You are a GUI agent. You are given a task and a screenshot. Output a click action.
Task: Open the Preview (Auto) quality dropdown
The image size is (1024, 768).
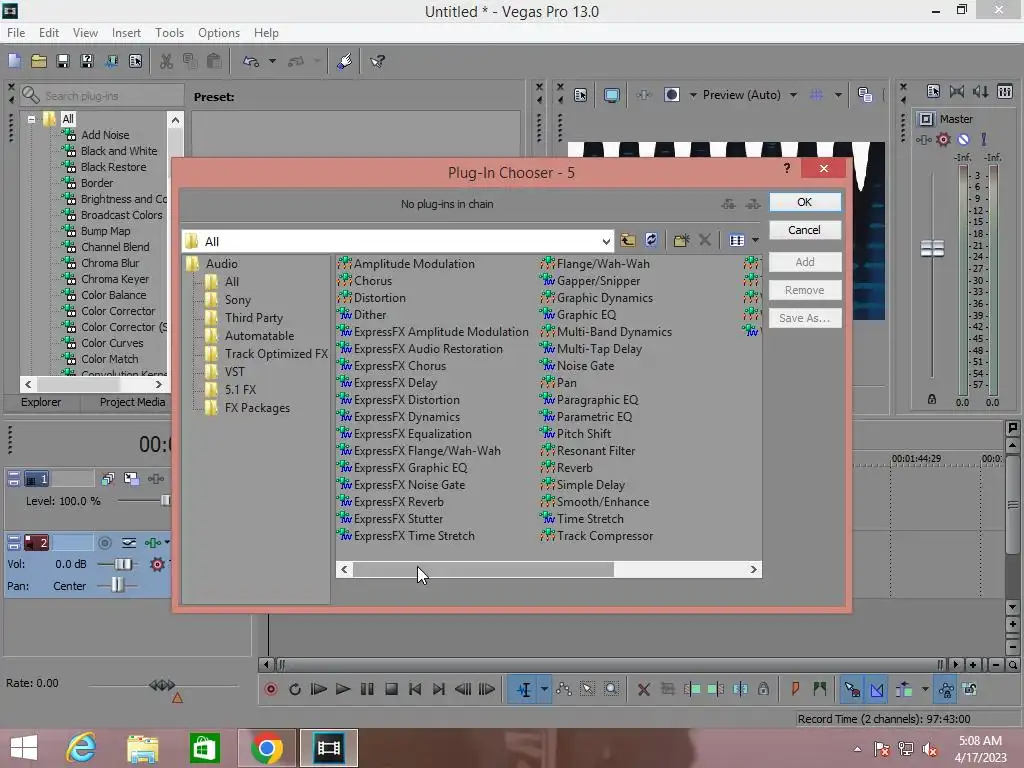(x=793, y=95)
